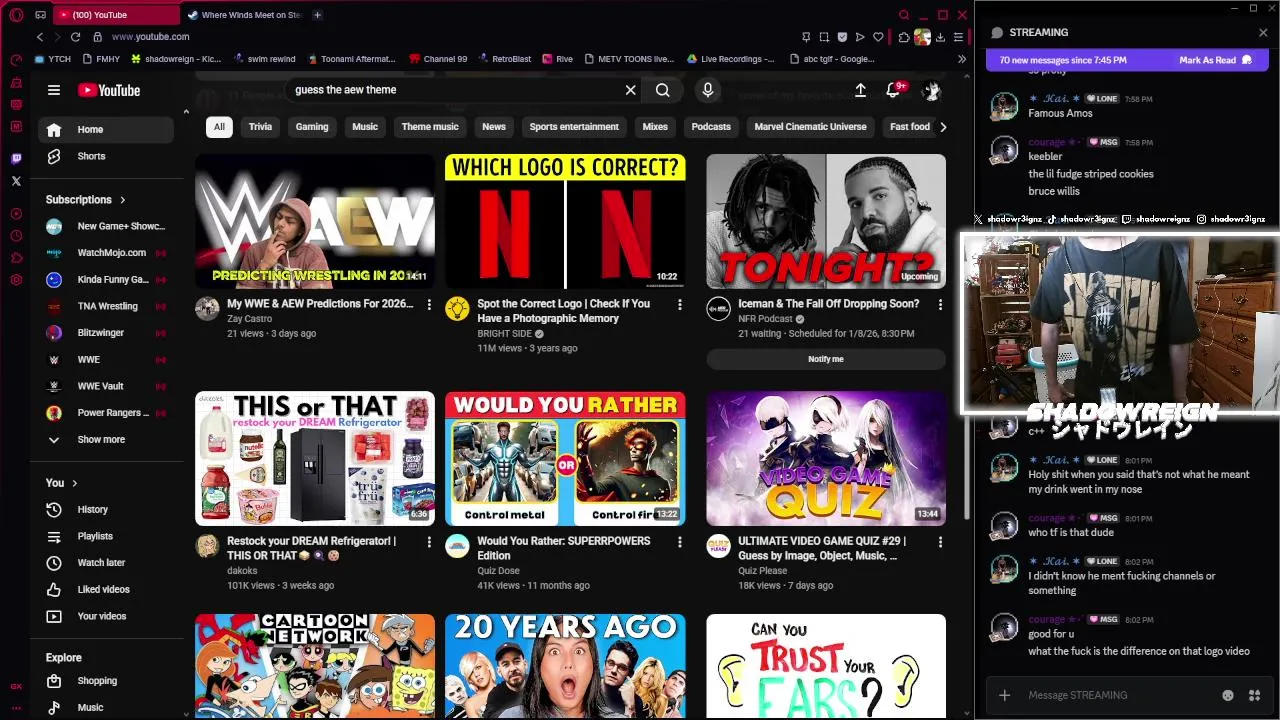Open YouTube notifications bell
This screenshot has height=720, width=1280.
[x=893, y=90]
